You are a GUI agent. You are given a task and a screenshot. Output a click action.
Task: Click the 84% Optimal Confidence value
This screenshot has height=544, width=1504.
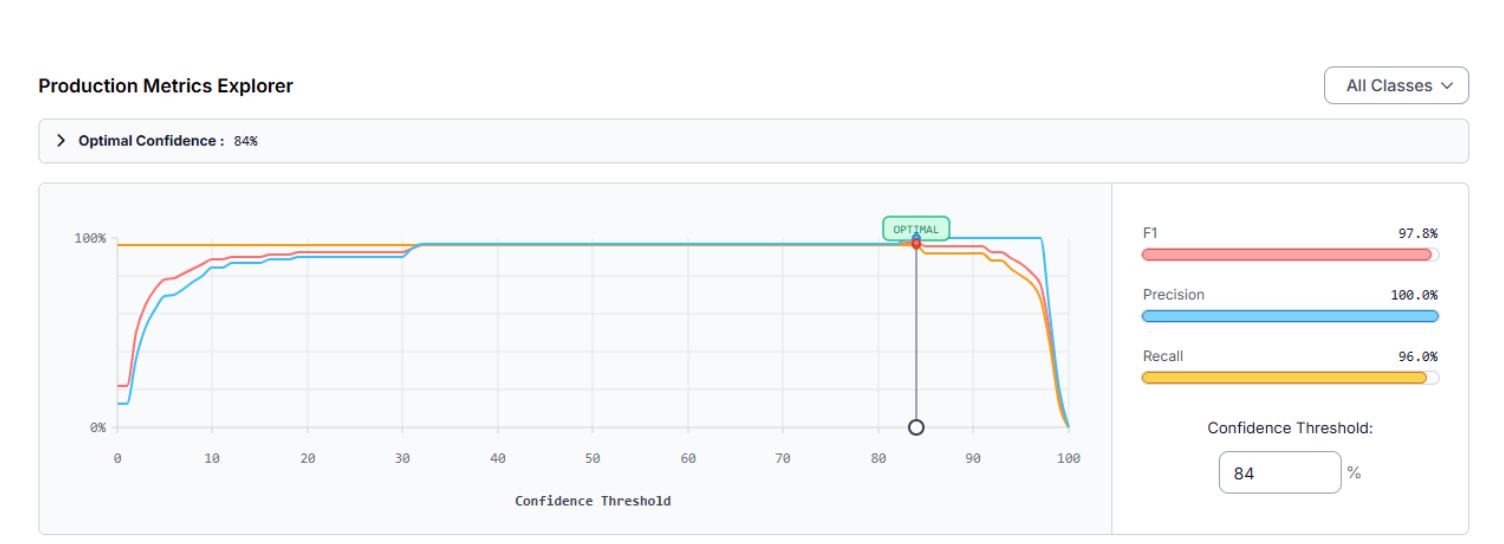(245, 141)
